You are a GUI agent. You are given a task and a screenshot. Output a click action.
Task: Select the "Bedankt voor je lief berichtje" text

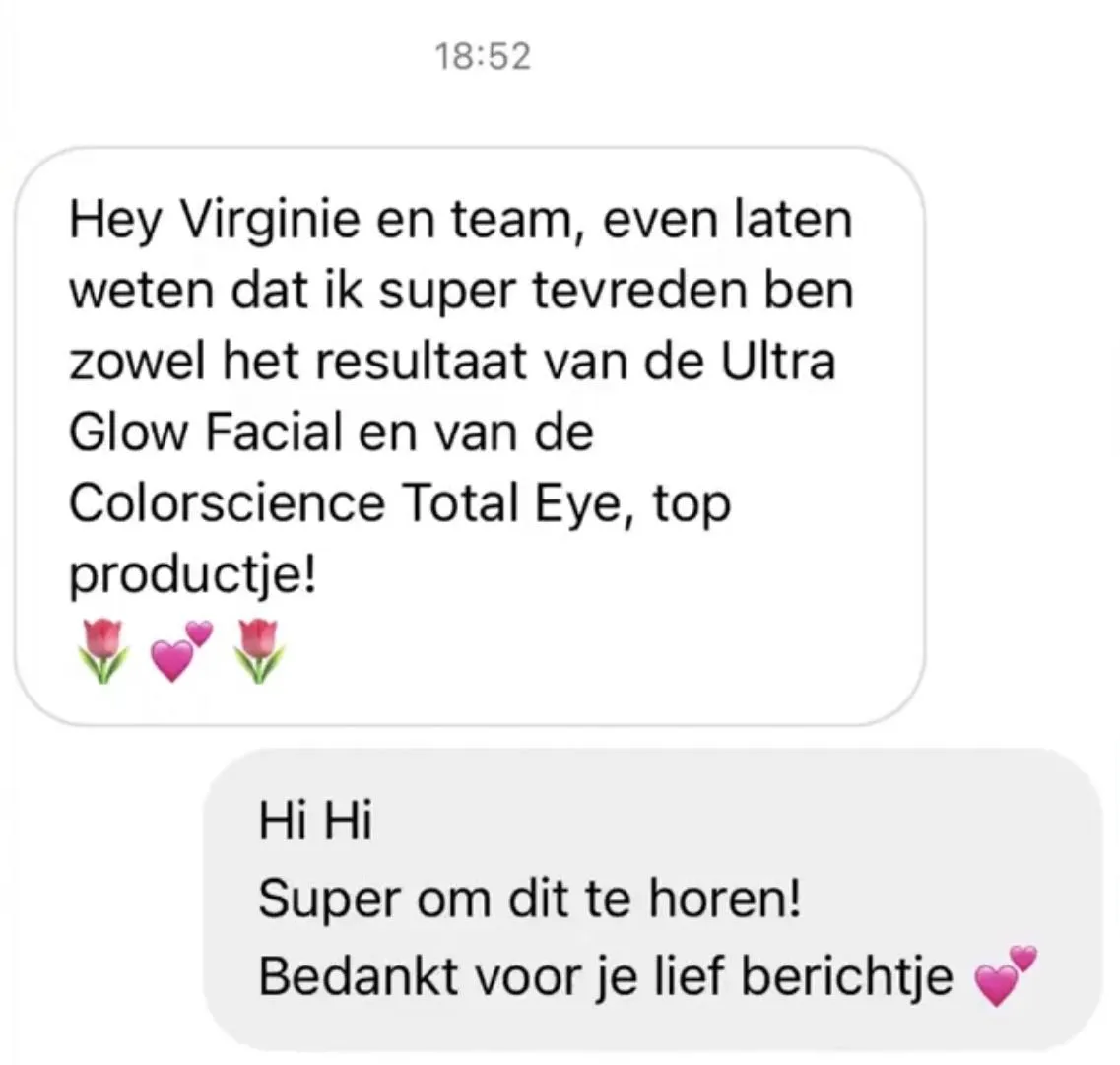point(606,977)
